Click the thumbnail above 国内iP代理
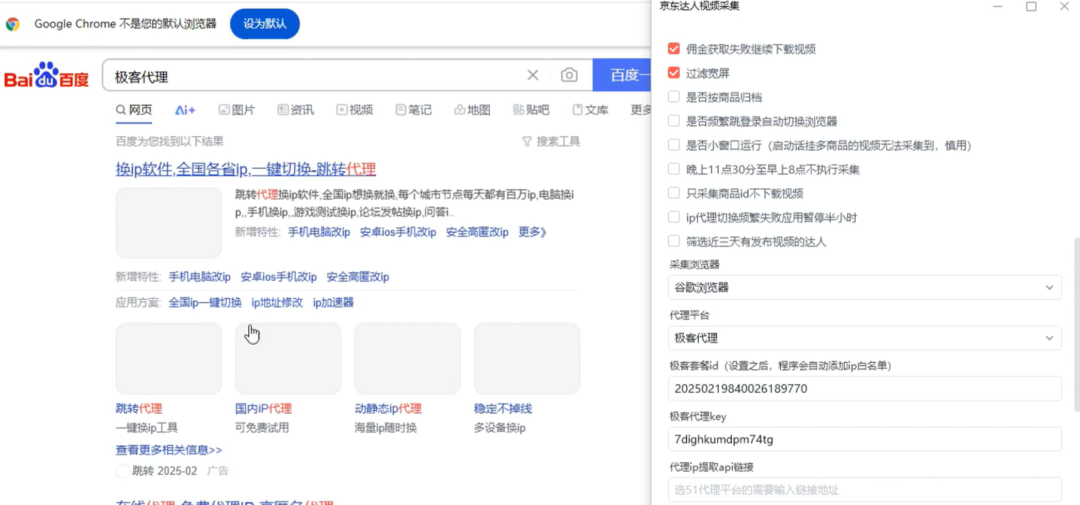This screenshot has height=505, width=1080. coord(288,358)
